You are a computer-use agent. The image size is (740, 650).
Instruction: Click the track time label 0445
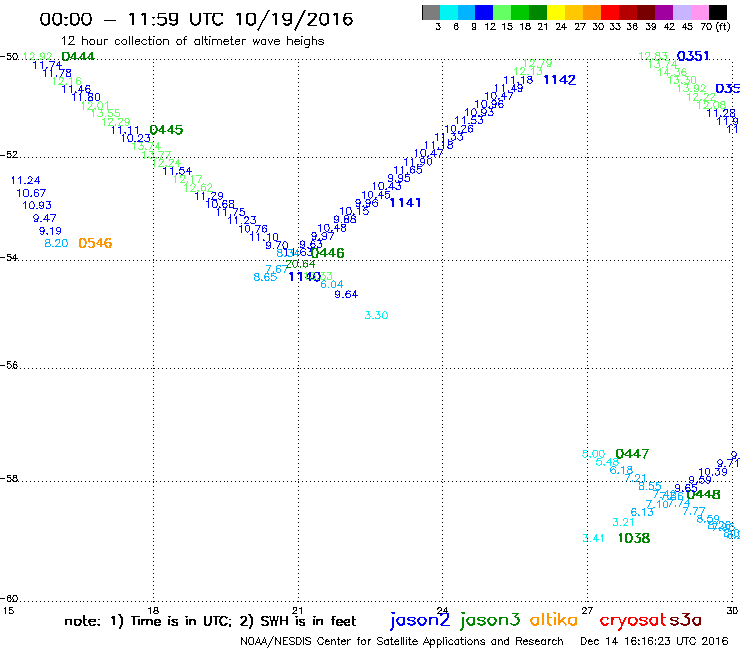[166, 130]
